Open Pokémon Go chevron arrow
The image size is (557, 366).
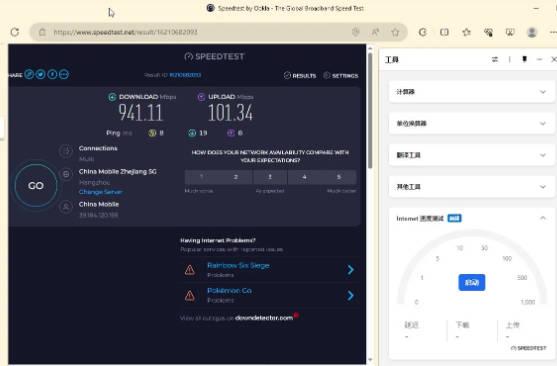pos(350,295)
